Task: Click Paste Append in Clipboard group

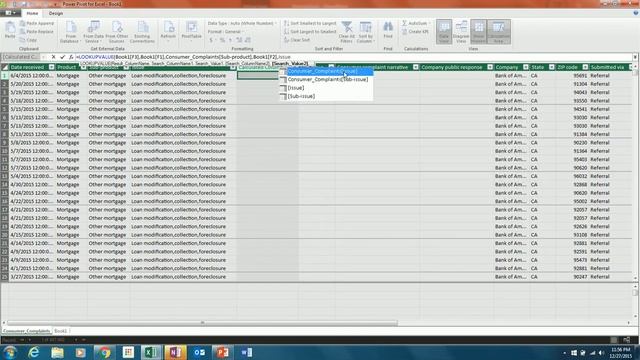Action: [37, 23]
